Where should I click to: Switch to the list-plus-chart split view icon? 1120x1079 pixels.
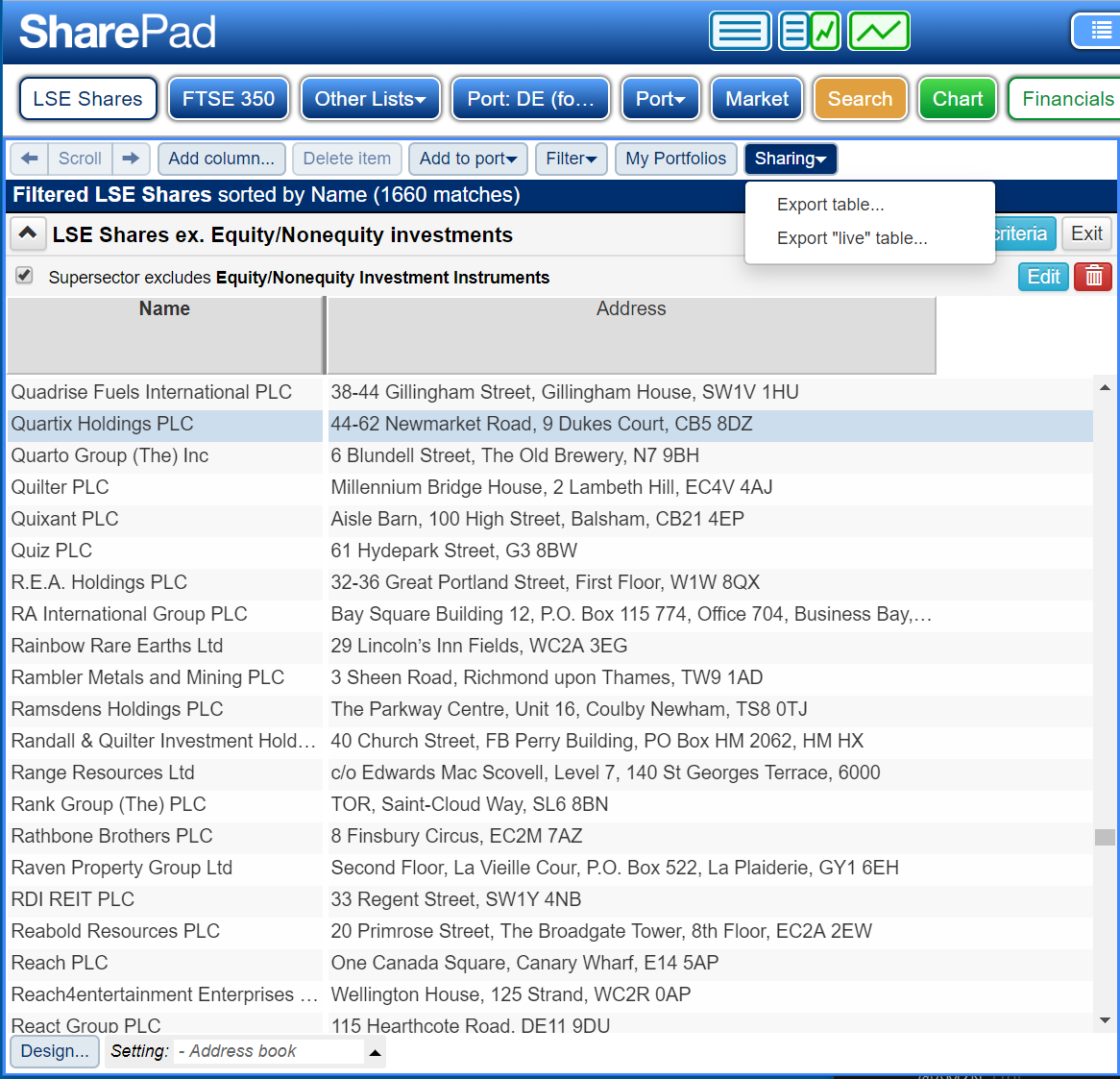tap(810, 32)
